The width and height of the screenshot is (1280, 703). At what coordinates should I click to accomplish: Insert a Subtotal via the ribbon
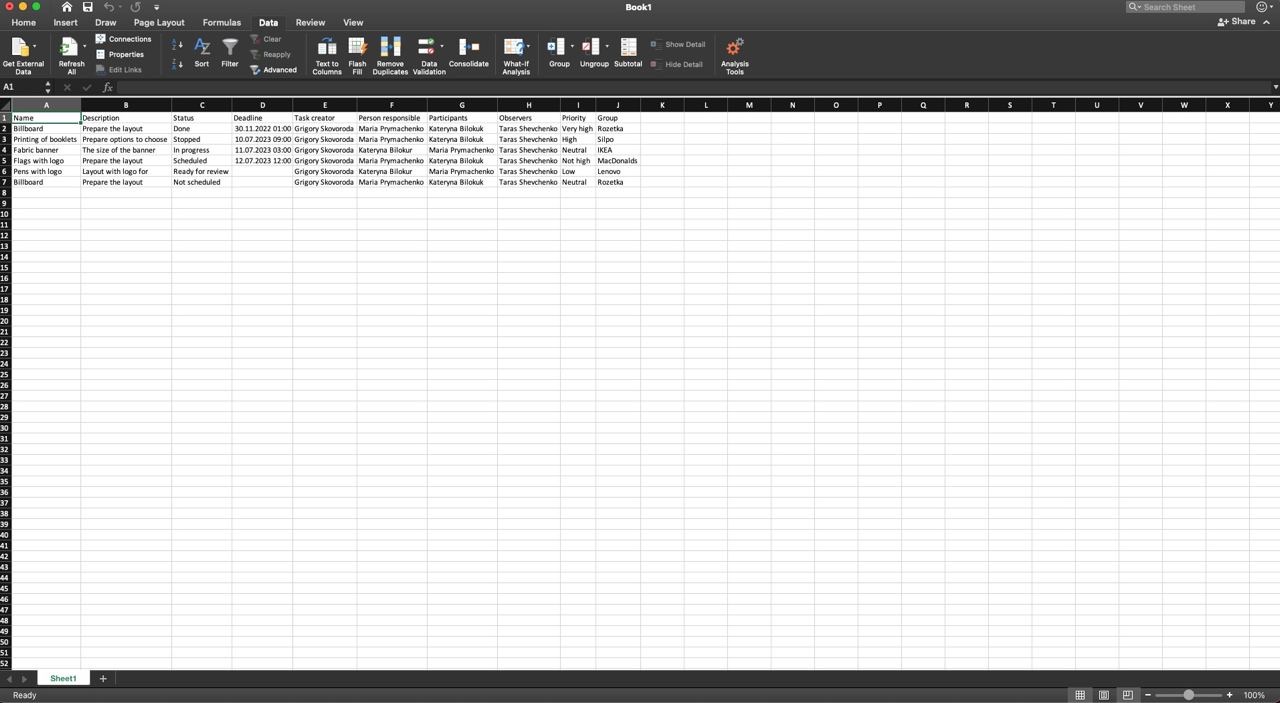coord(628,48)
